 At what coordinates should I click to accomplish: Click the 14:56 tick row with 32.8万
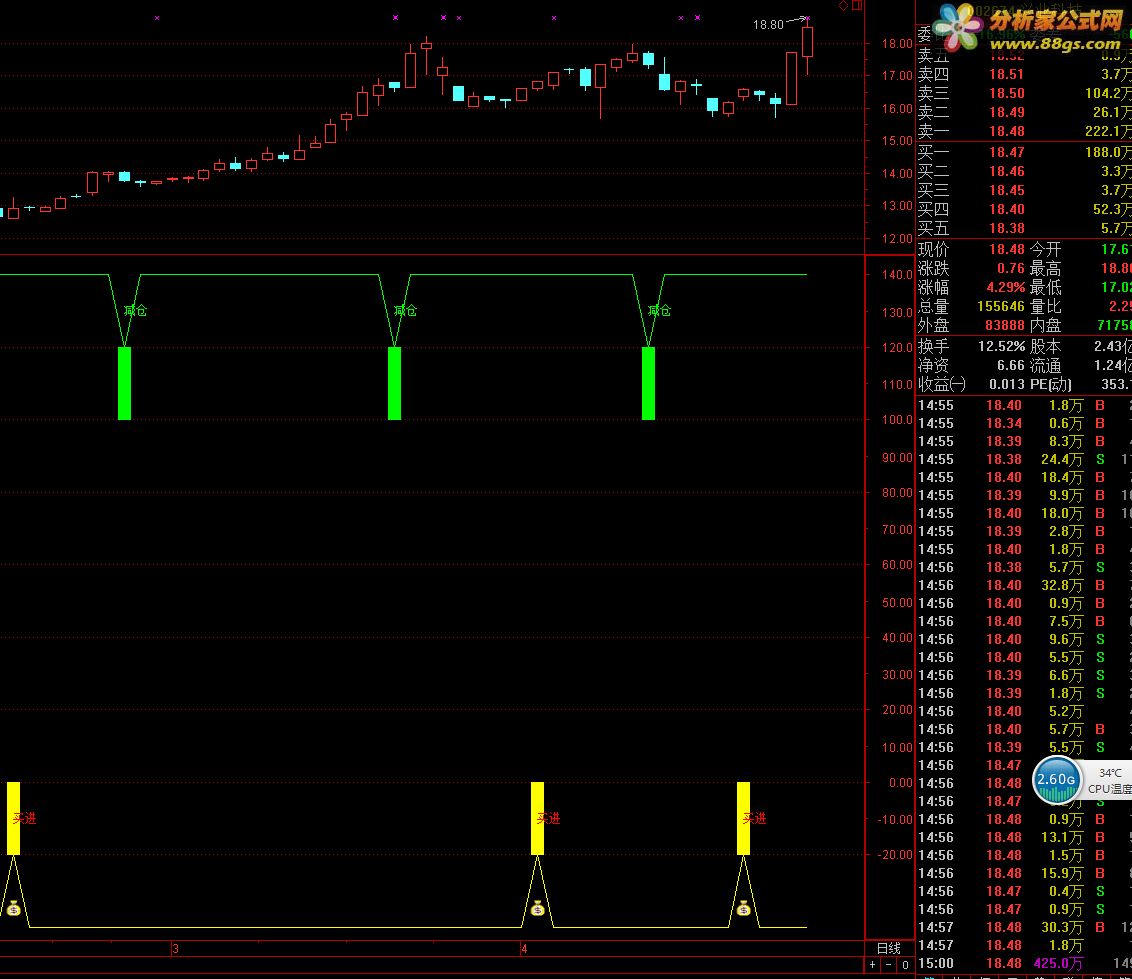[x=1024, y=586]
